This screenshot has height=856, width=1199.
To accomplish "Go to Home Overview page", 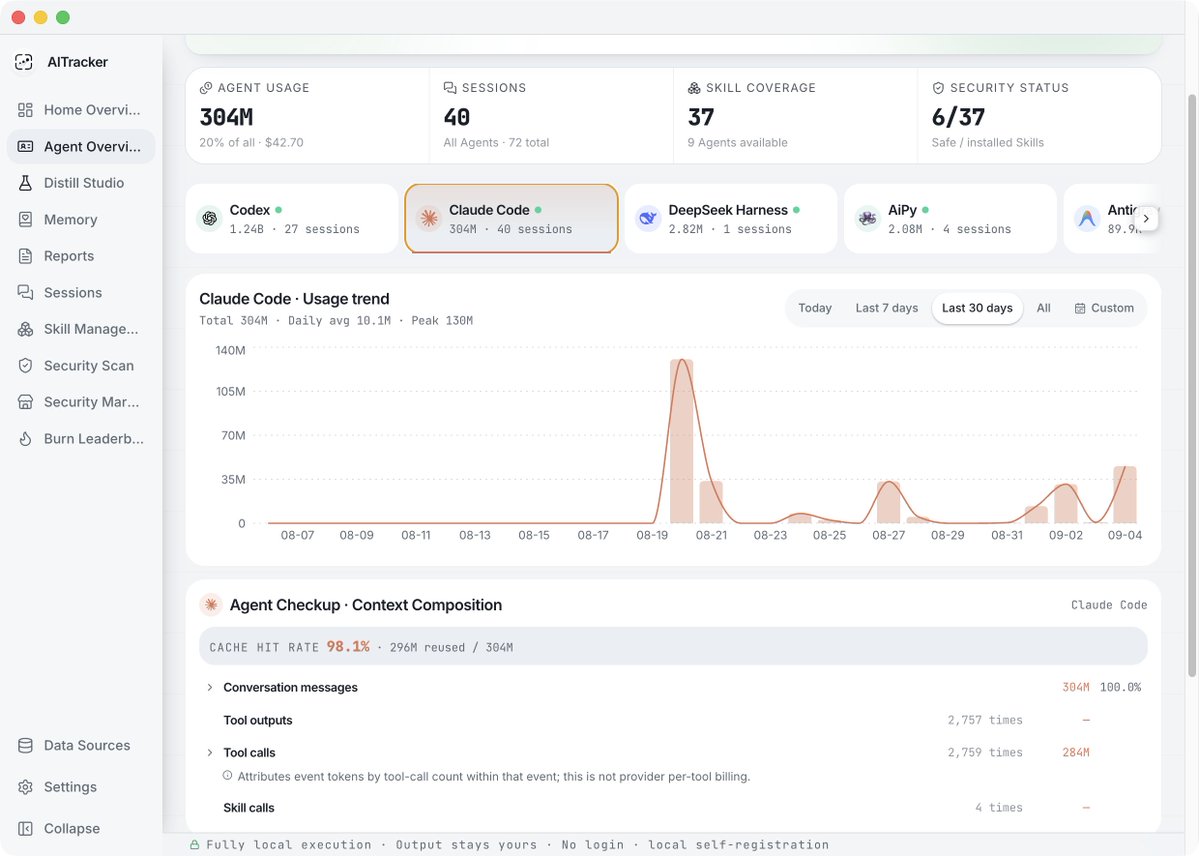I will 81,110.
